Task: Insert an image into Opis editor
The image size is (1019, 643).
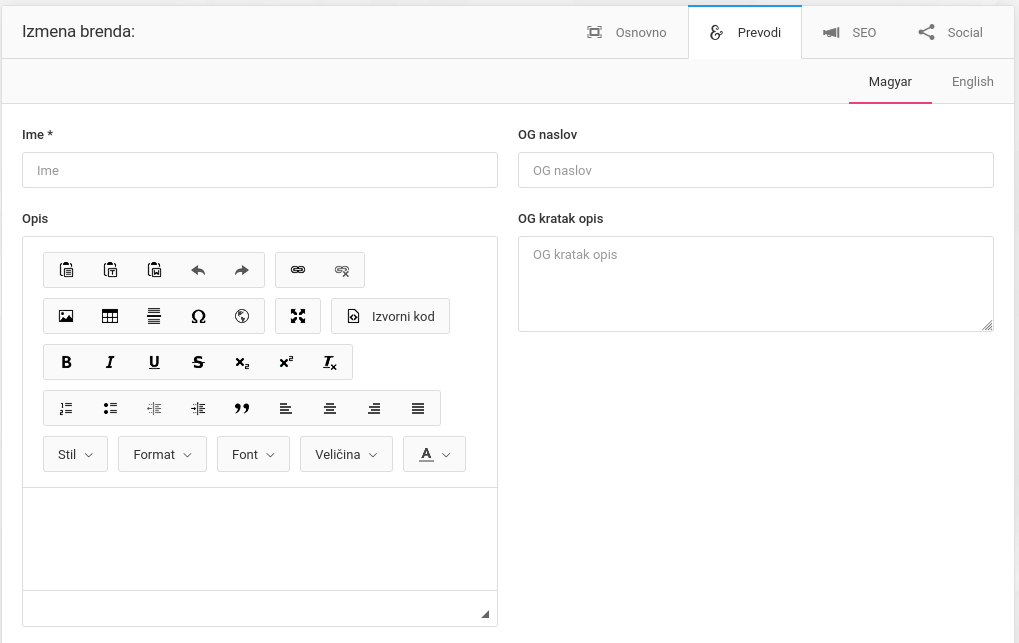Action: pyautogui.click(x=66, y=316)
